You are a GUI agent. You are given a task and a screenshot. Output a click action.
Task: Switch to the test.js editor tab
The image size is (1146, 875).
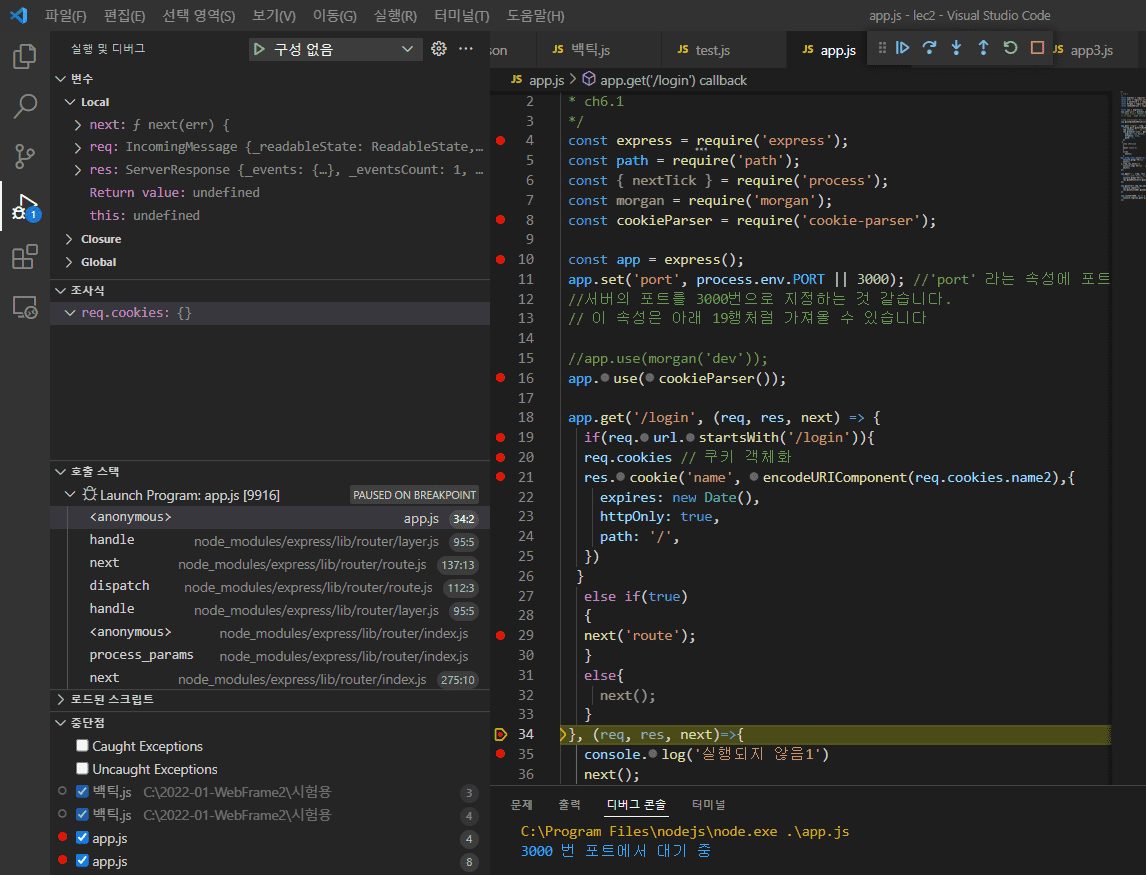click(711, 50)
